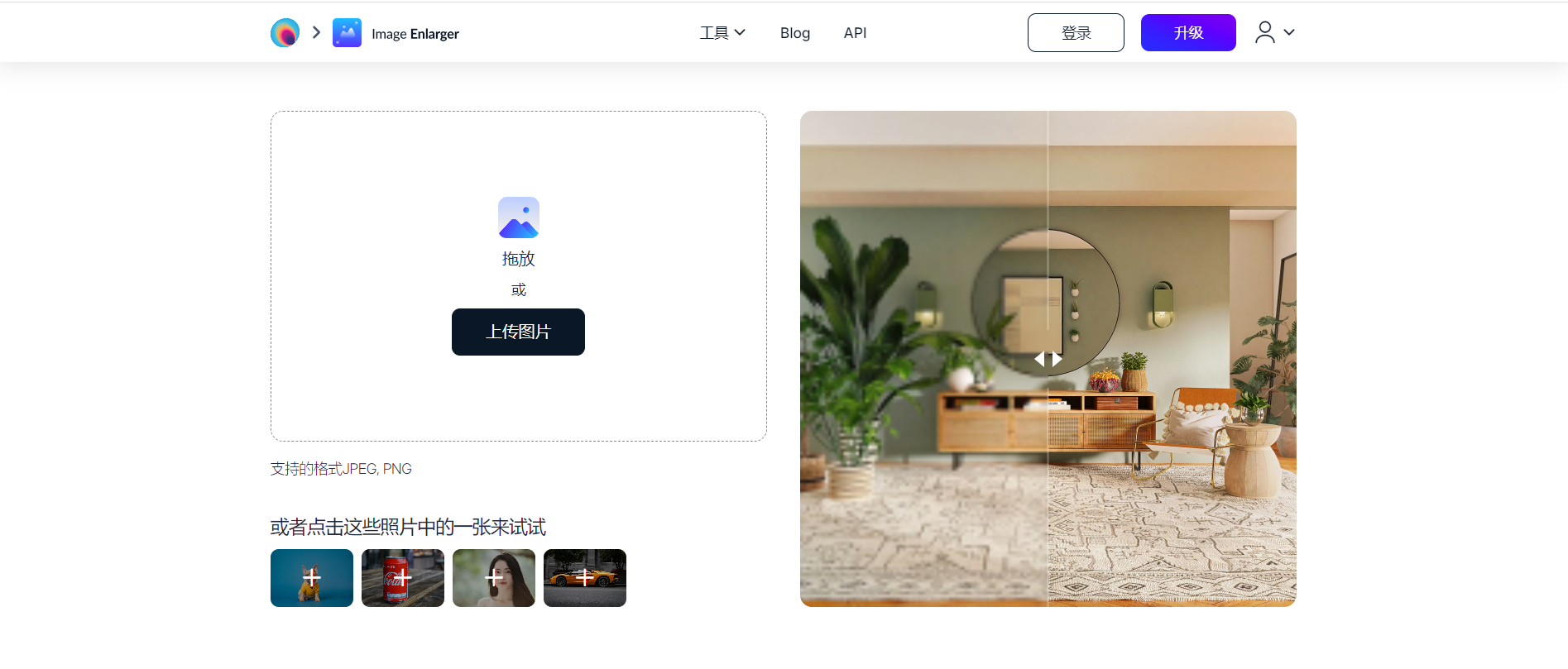Viewport: 1568px width, 669px height.
Task: Expand the 工具 tools dropdown menu
Action: pyautogui.click(x=722, y=33)
